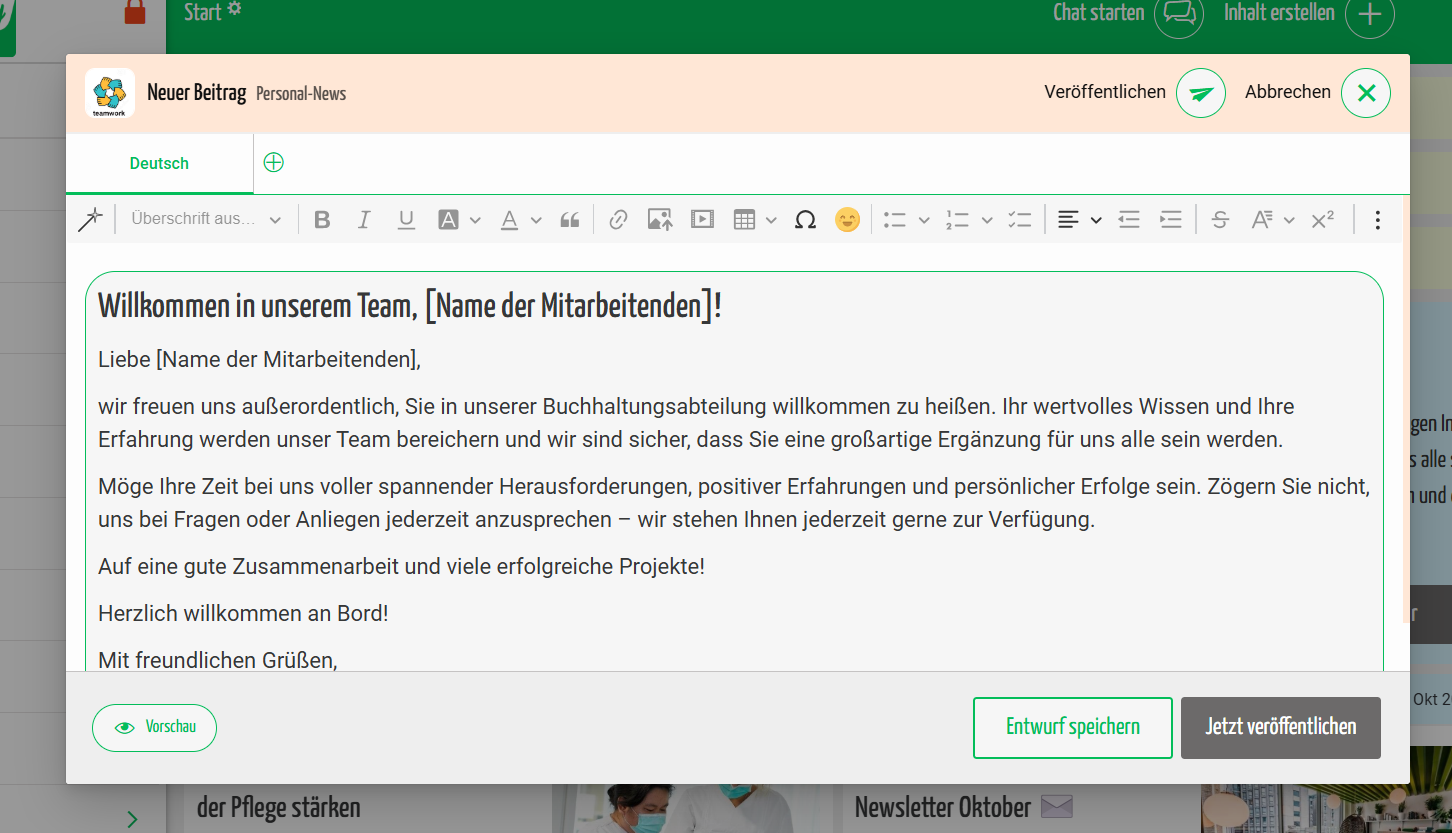The height and width of the screenshot is (833, 1452).
Task: Click the Entwurf speichern button
Action: pyautogui.click(x=1072, y=727)
